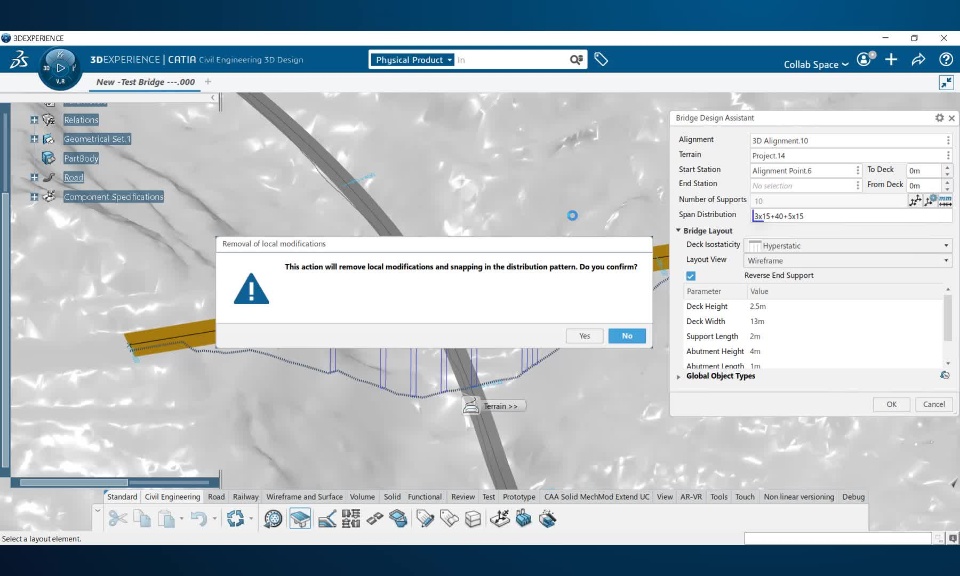Click the Paste clipboard icon

(166, 519)
